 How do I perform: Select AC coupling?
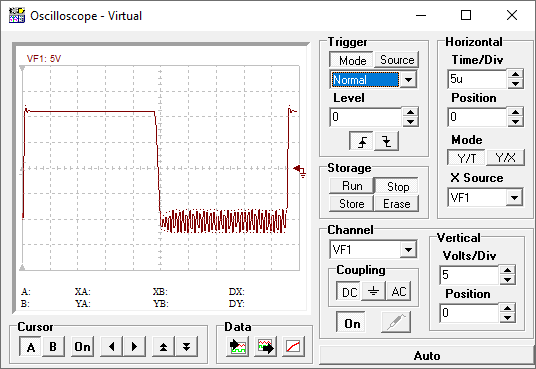pos(399,291)
